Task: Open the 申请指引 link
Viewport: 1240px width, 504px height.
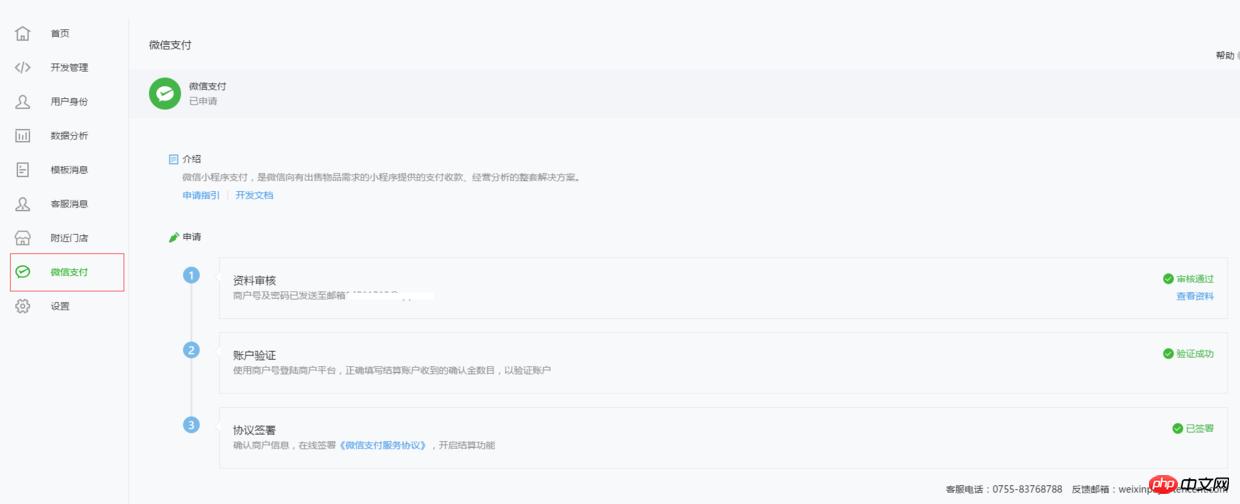Action: click(201, 195)
